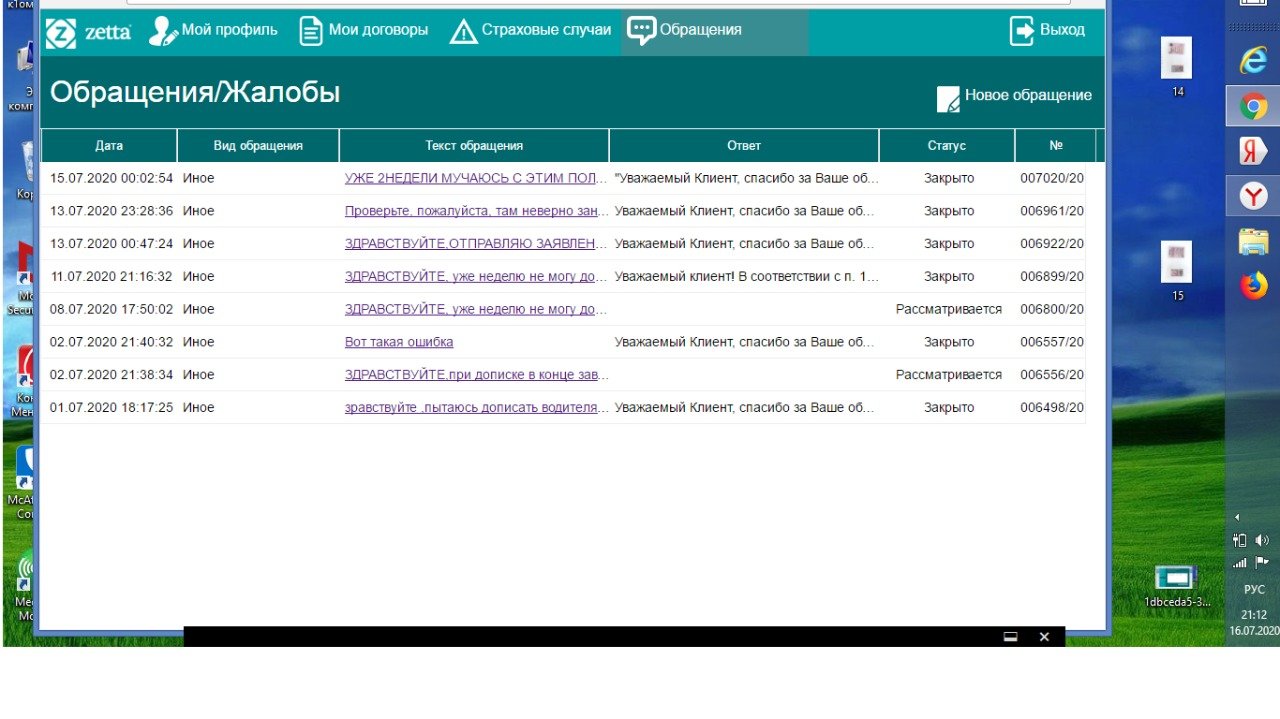
Task: Open link зравствуйте ,пытаюсь дописать водителя
Action: 476,408
